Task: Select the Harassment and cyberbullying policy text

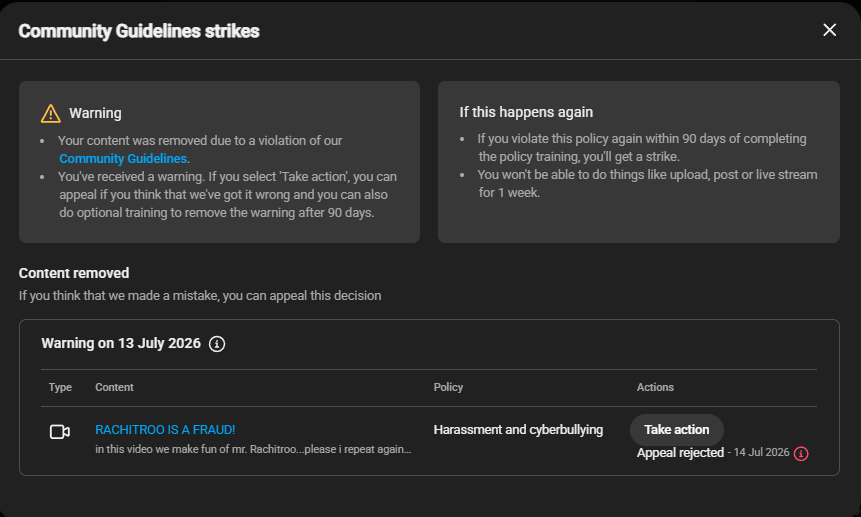Action: 518,430
